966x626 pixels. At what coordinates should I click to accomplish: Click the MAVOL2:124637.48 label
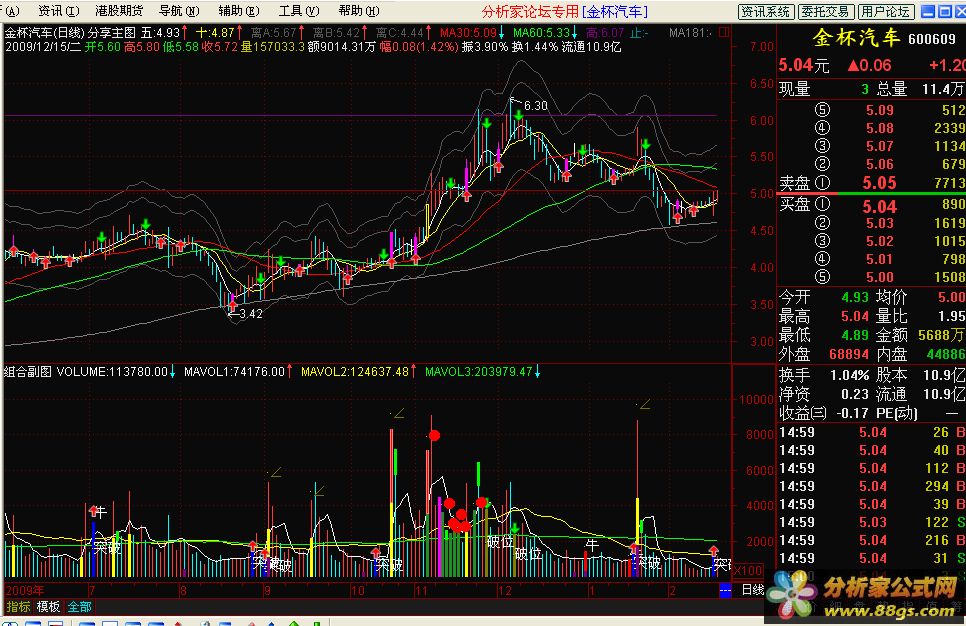355,372
